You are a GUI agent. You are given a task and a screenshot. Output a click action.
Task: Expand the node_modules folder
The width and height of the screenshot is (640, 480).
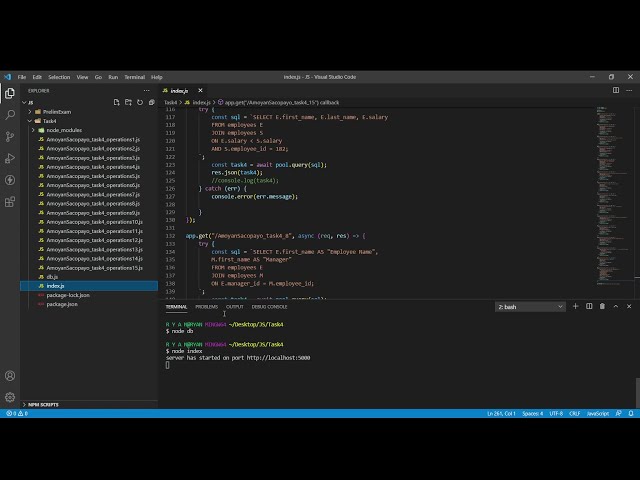coord(33,130)
